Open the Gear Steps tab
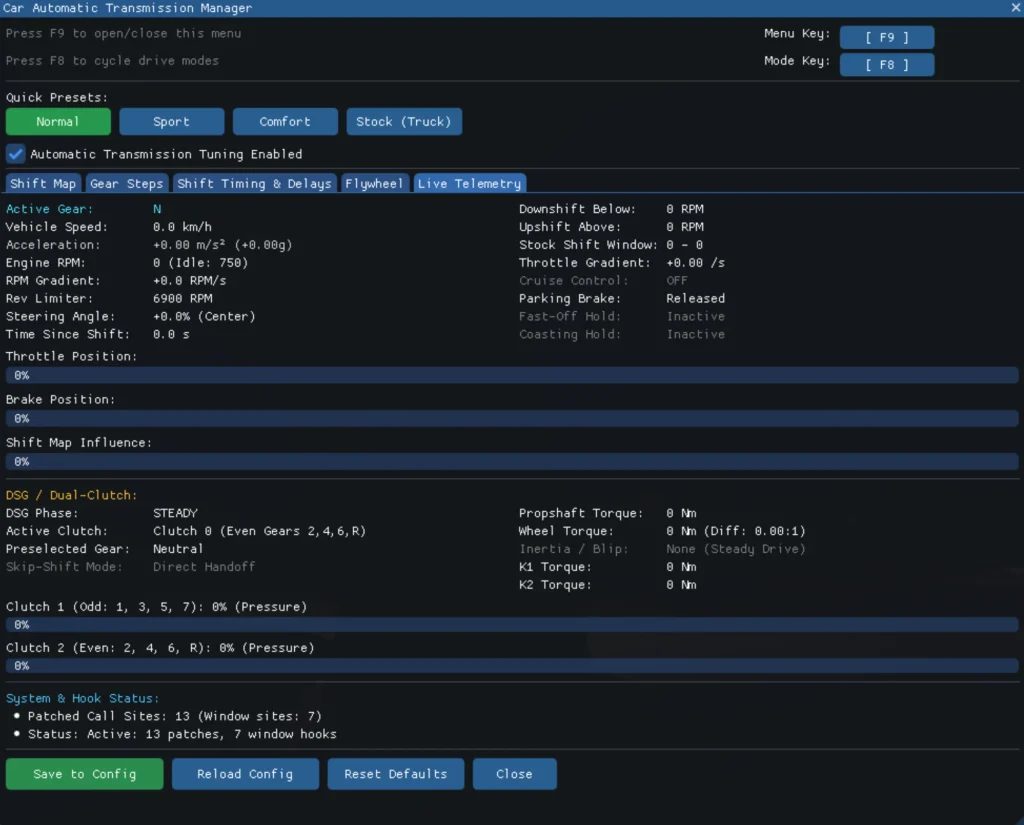Image resolution: width=1024 pixels, height=825 pixels. click(127, 184)
